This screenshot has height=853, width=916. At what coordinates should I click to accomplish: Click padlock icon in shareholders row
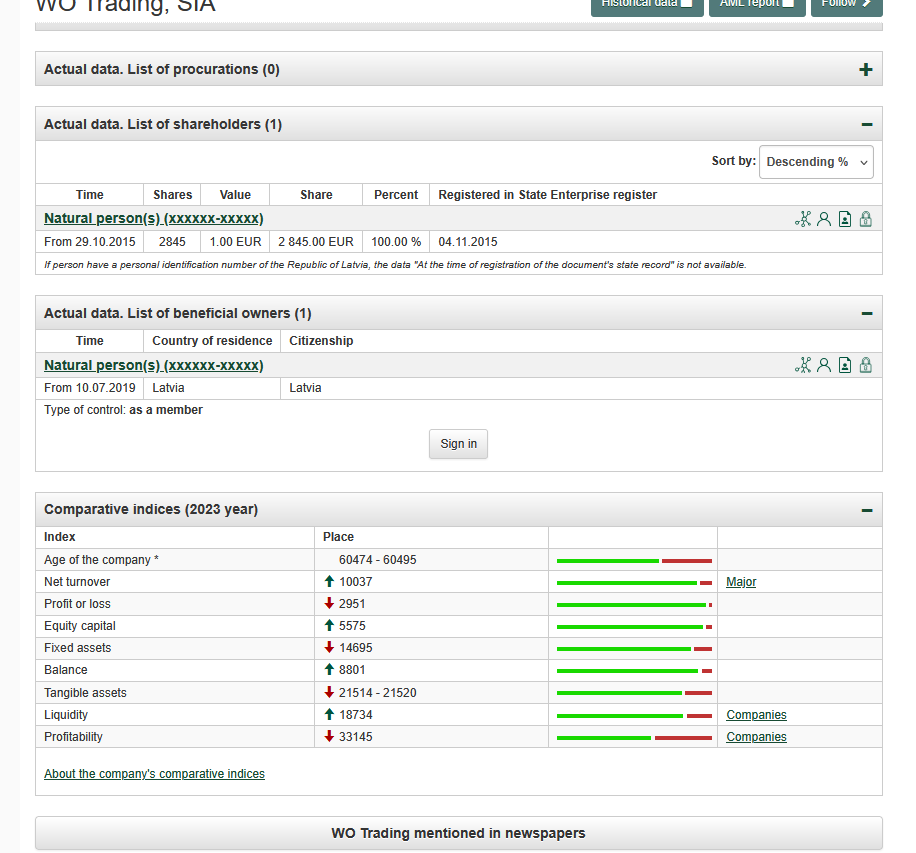pyautogui.click(x=866, y=219)
